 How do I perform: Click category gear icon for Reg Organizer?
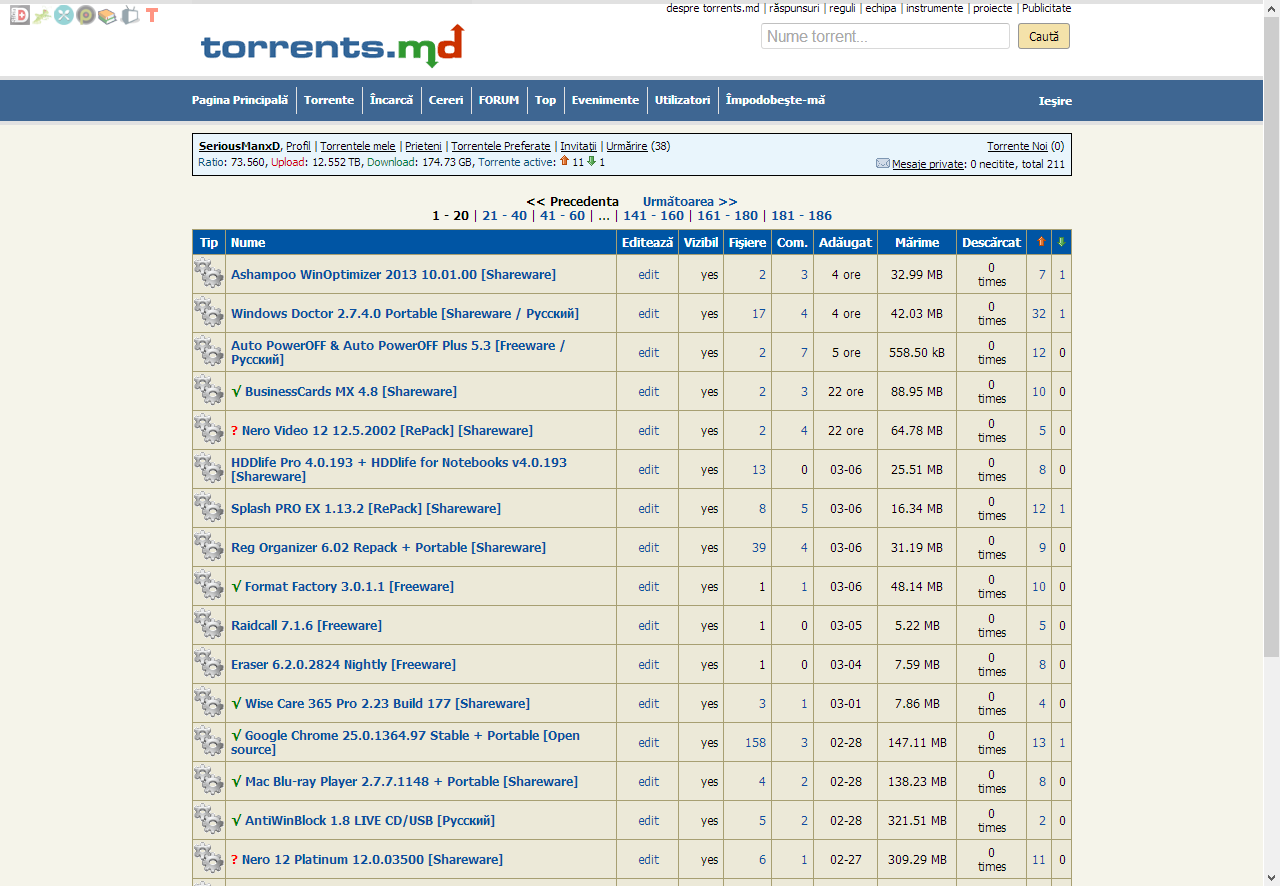point(209,546)
